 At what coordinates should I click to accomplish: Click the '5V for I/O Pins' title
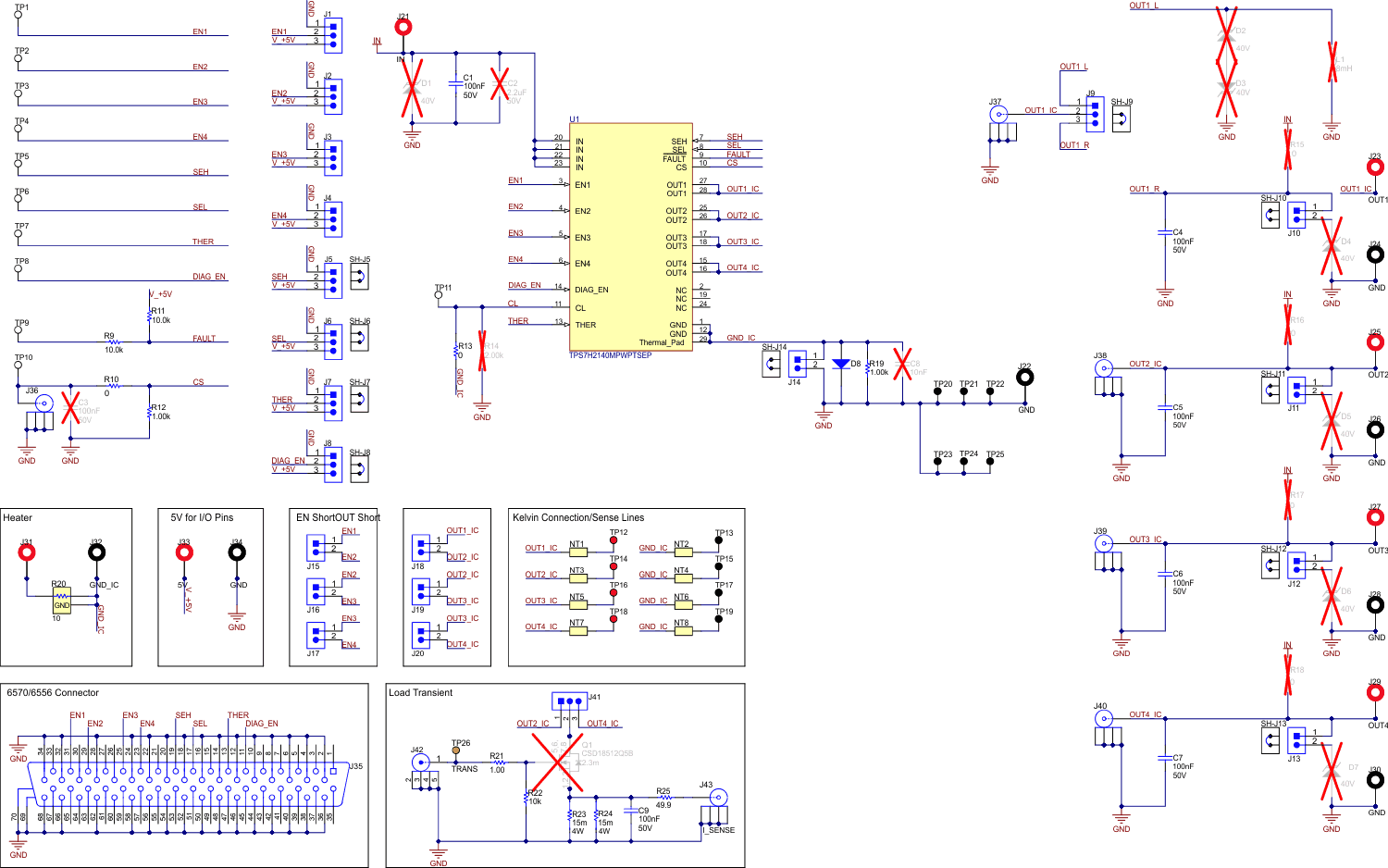[x=202, y=517]
